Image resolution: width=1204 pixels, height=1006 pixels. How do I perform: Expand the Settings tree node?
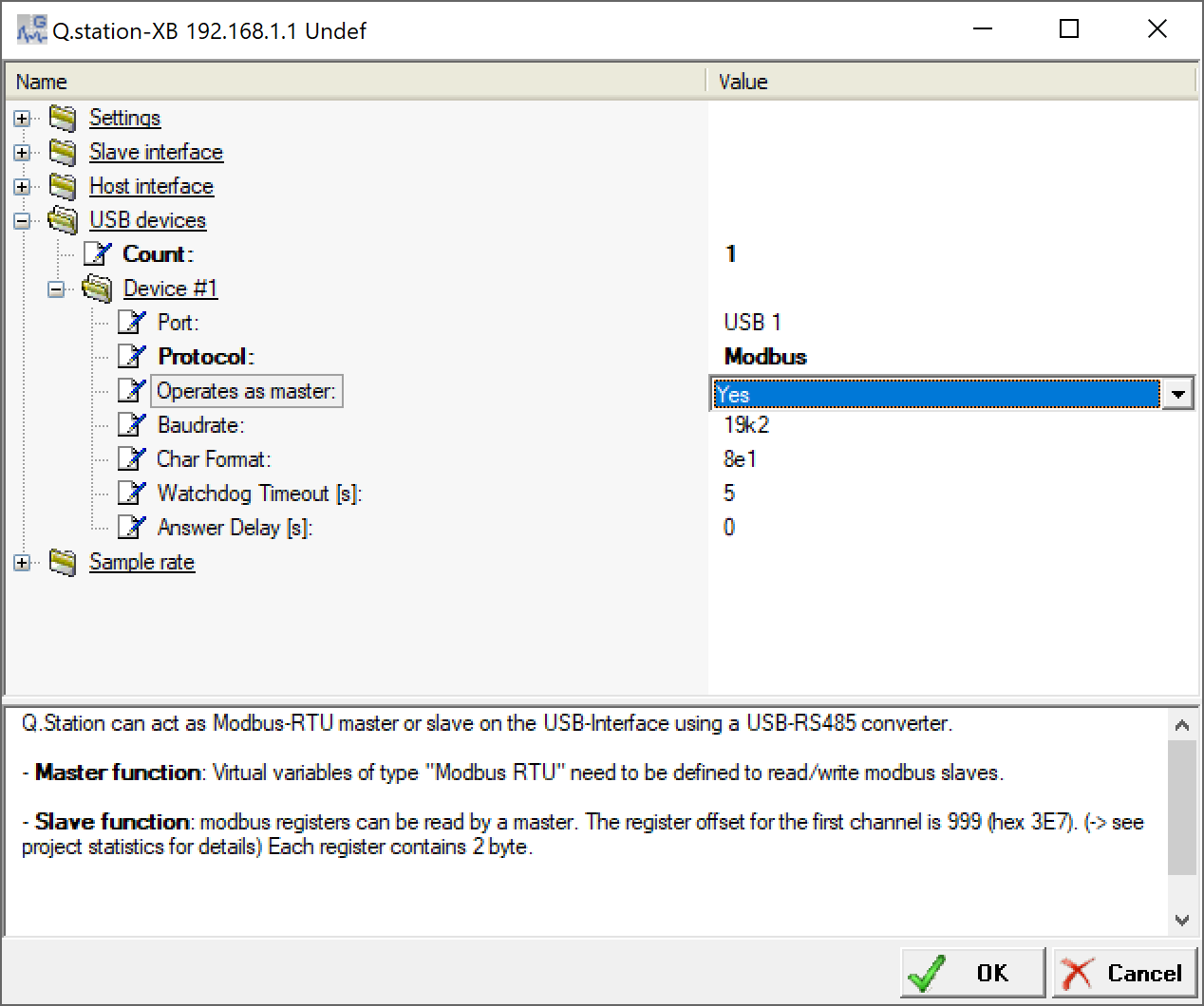tap(21, 118)
